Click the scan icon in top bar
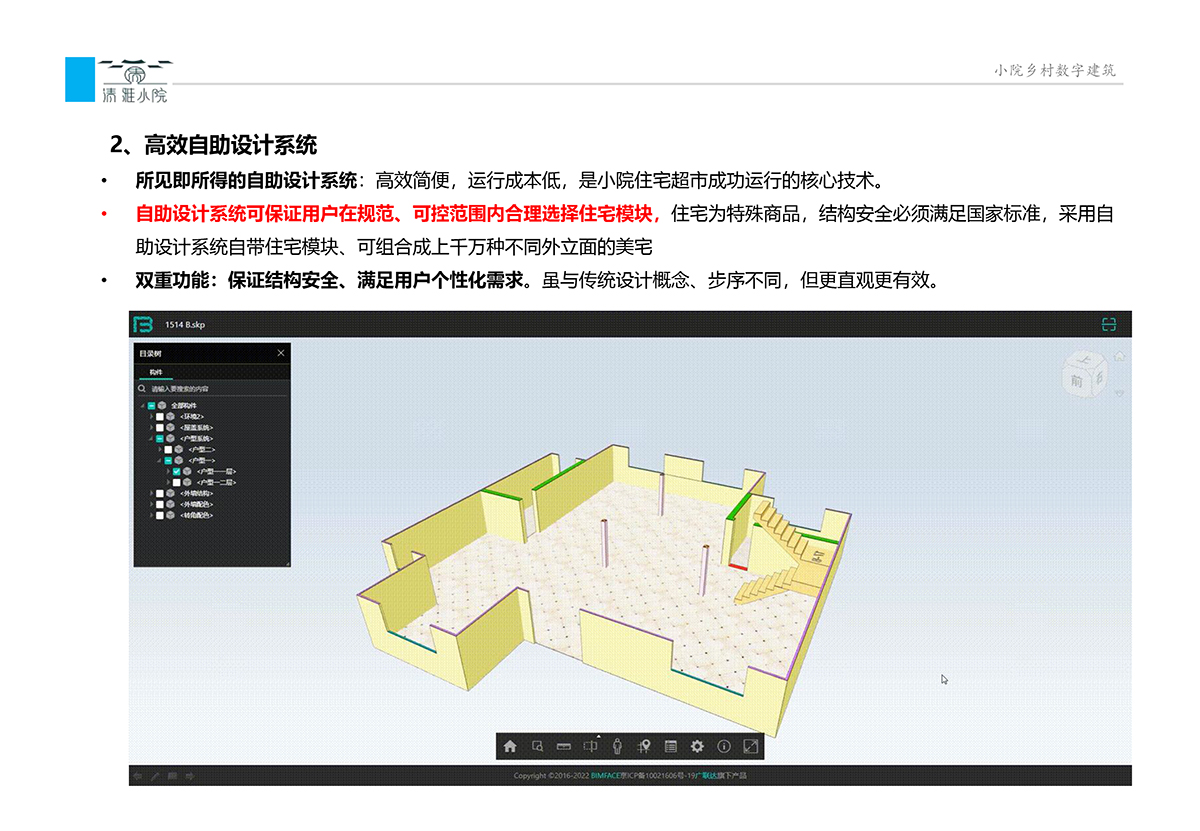This screenshot has height=831, width=1200. coord(1108,324)
